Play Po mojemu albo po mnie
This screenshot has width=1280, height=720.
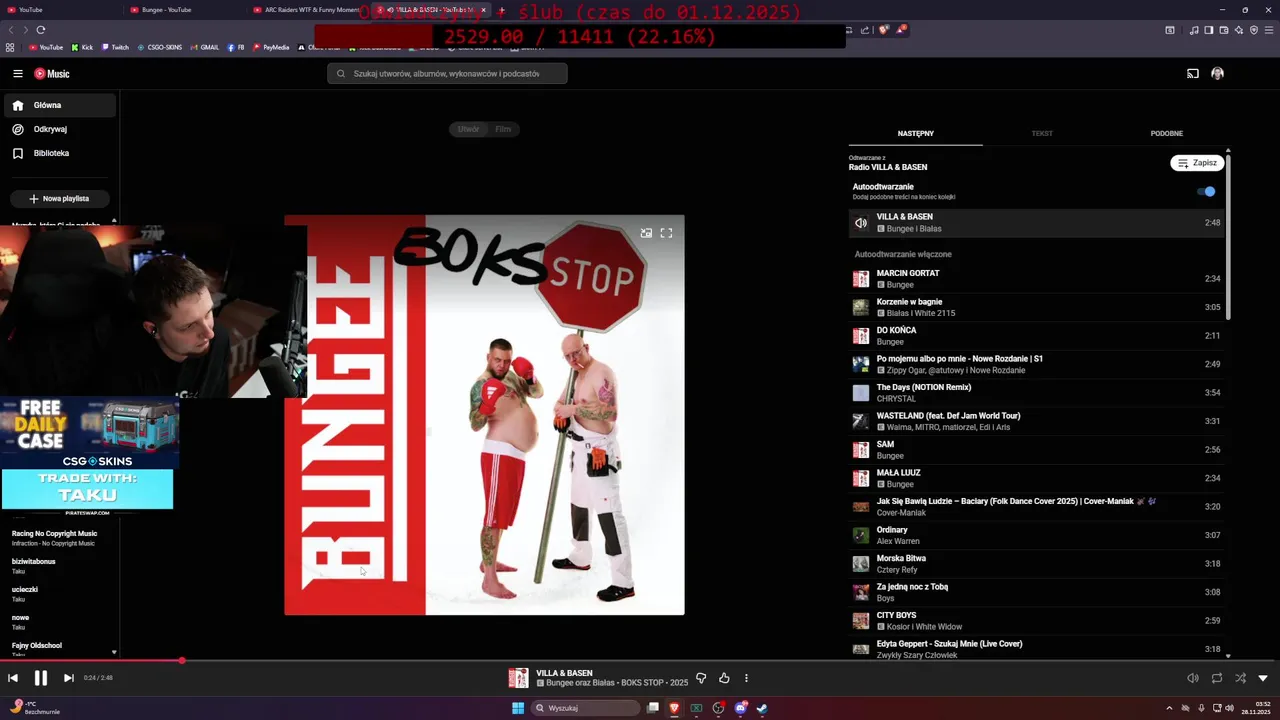pos(1036,364)
